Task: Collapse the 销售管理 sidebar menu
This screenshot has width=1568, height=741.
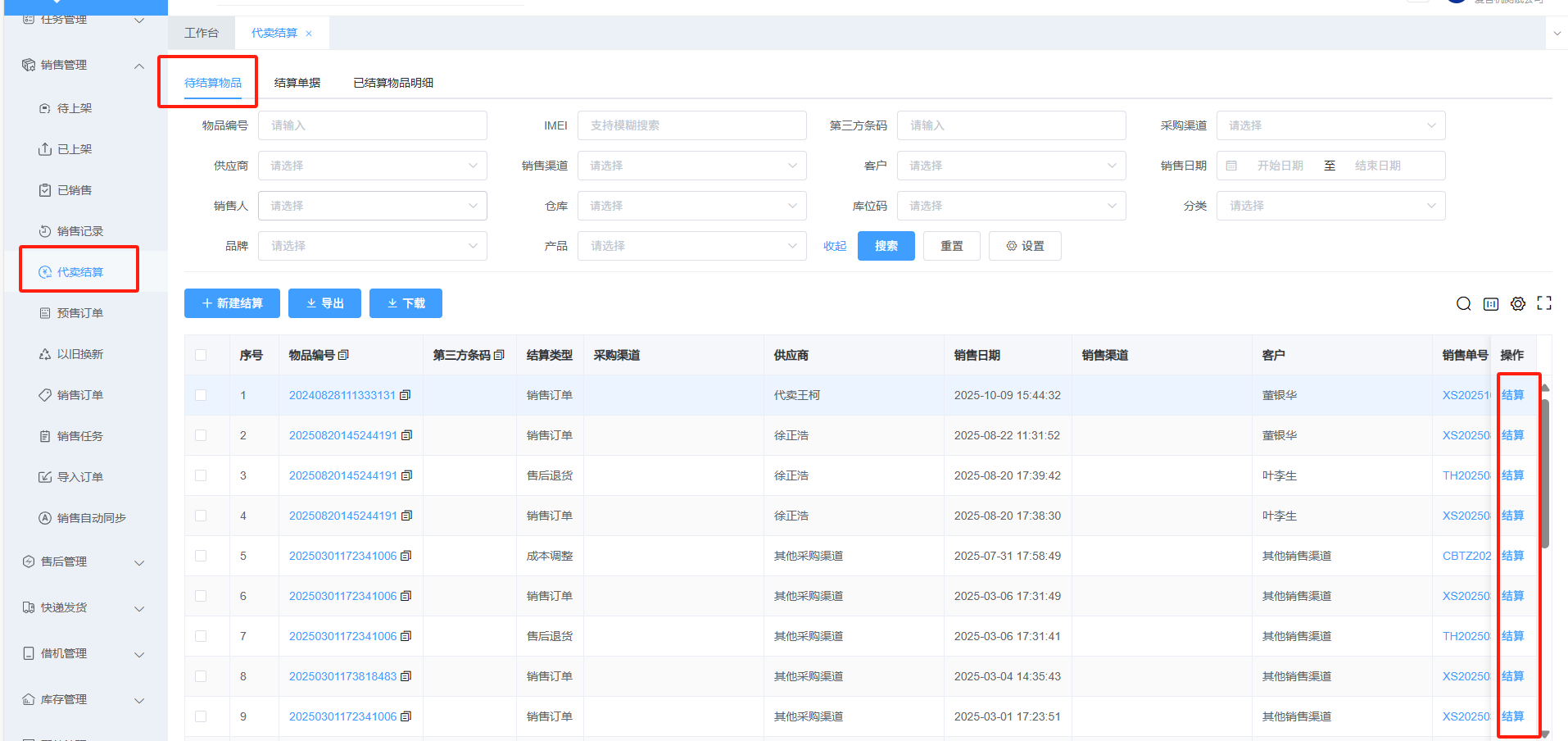Action: [138, 66]
